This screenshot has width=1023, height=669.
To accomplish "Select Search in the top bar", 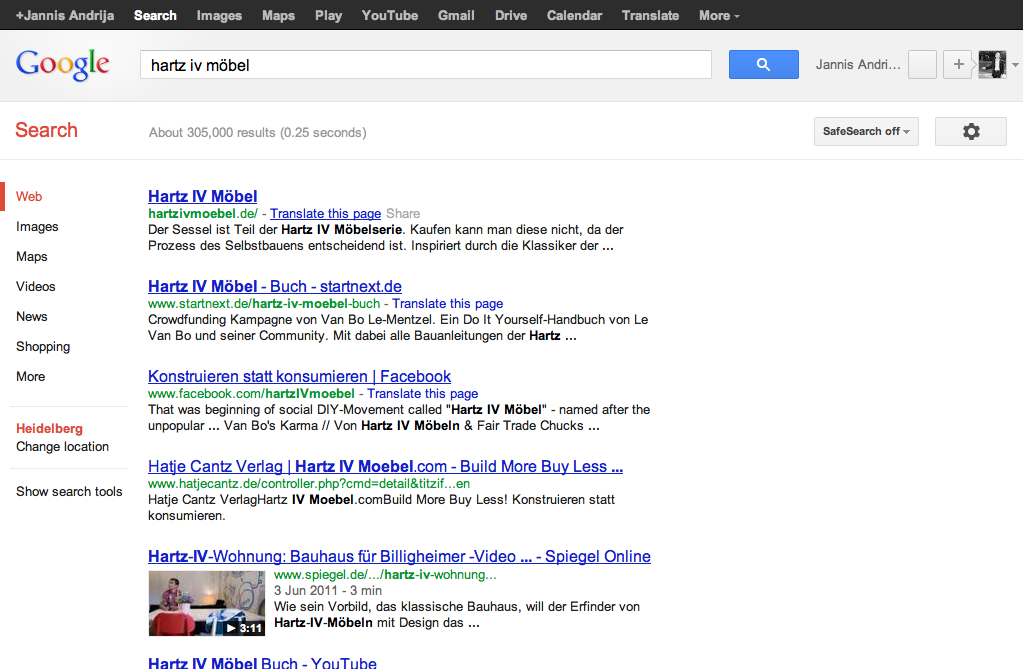I will (155, 15).
